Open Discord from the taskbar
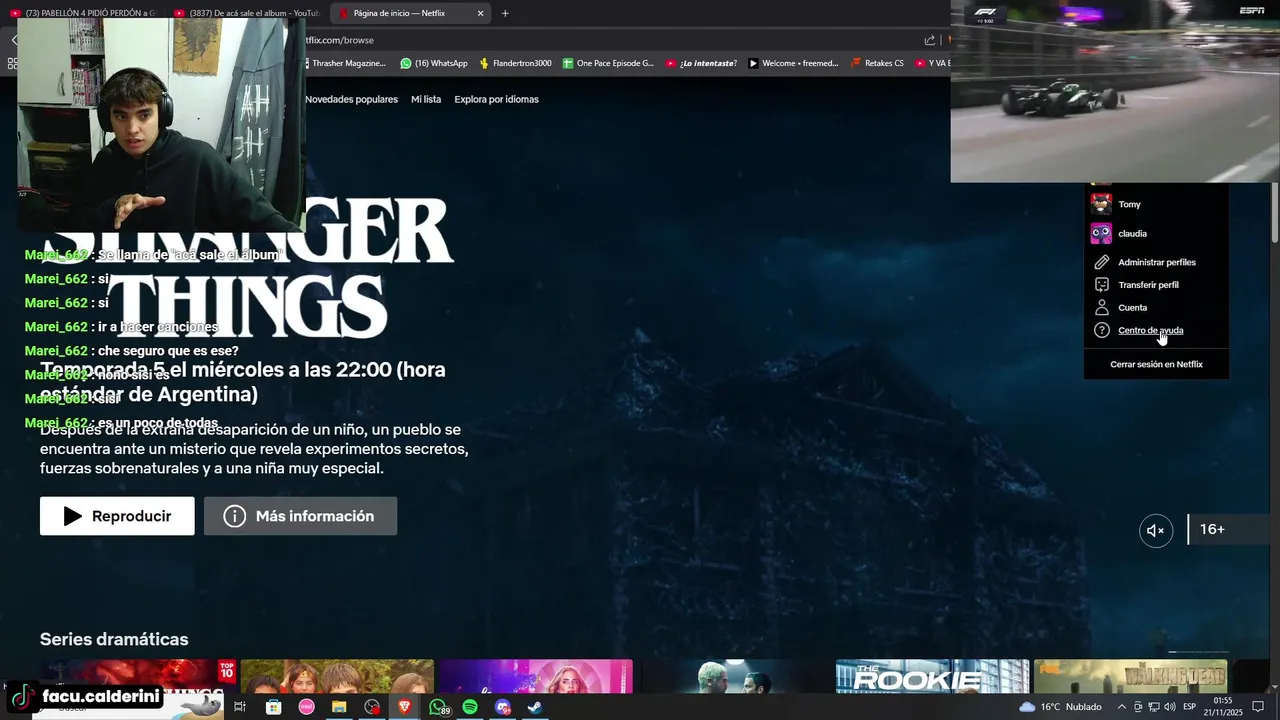 503,707
